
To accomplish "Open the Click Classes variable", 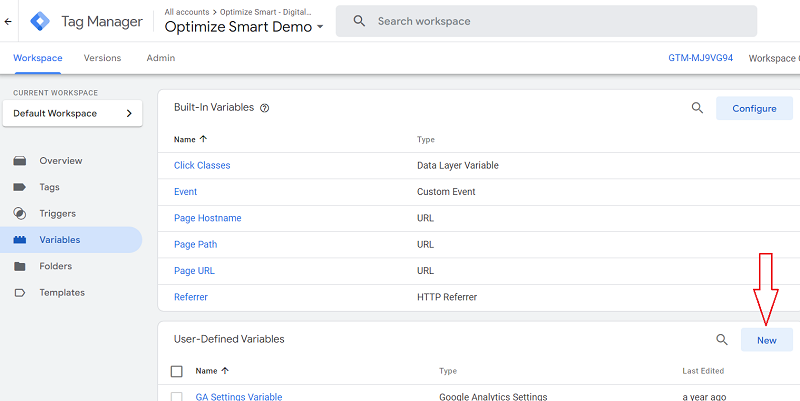I will point(202,165).
